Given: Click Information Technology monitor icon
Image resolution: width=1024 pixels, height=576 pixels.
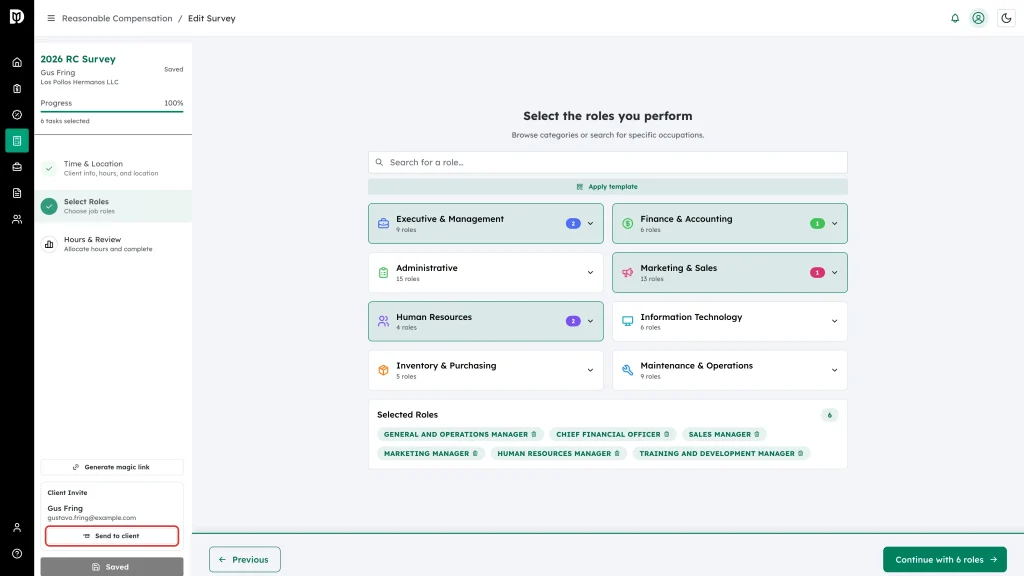Looking at the screenshot, I should 628,321.
